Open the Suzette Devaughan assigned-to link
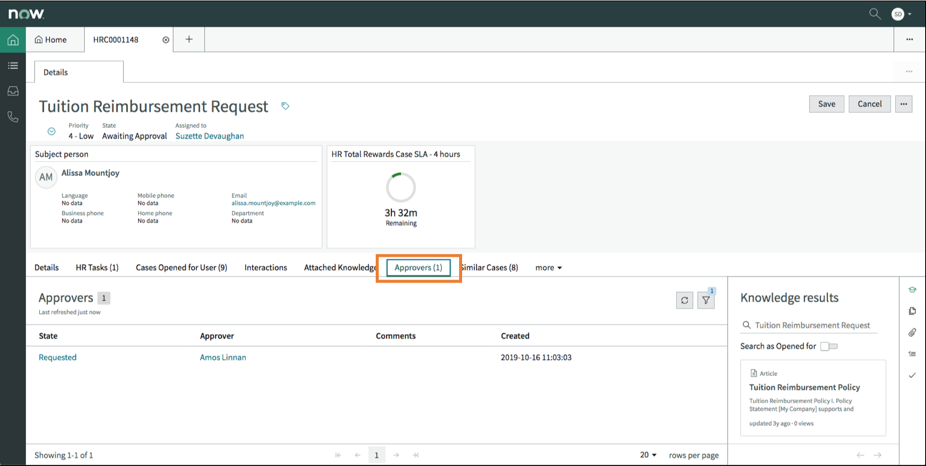 [210, 136]
